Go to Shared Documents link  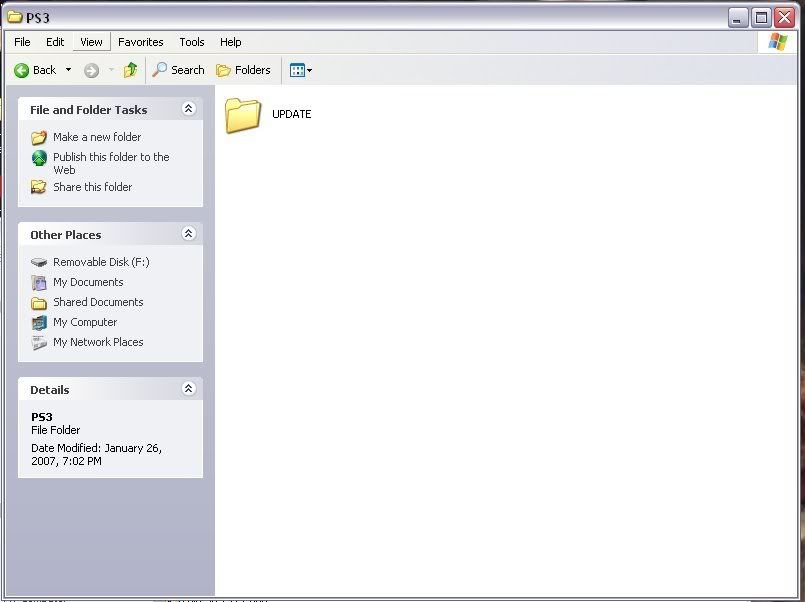click(x=98, y=302)
